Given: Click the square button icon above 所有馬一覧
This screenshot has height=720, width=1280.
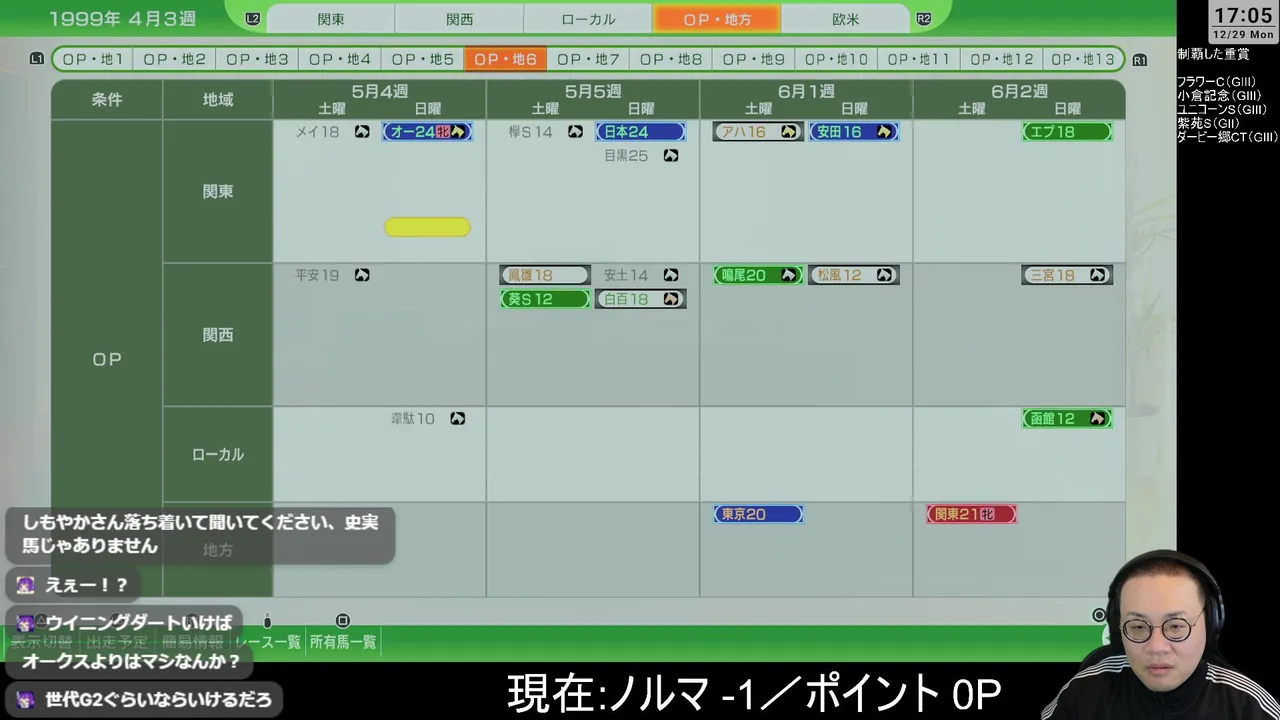Looking at the screenshot, I should [342, 621].
